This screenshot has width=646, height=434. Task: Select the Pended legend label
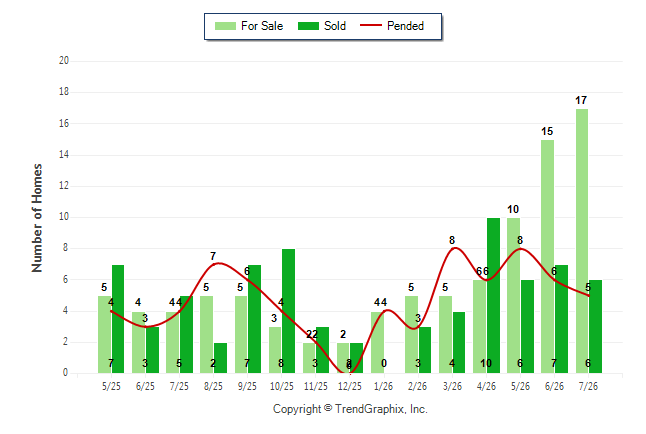(x=405, y=26)
